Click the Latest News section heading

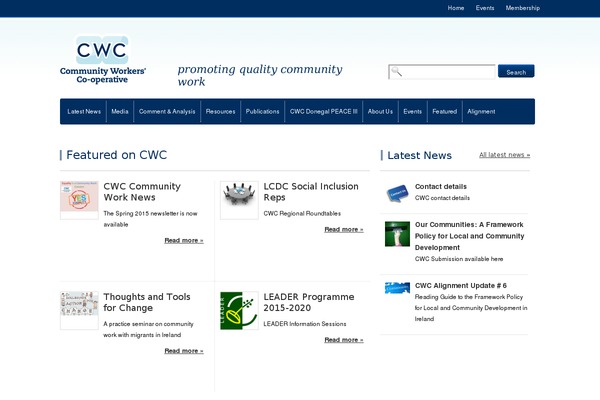(x=419, y=155)
